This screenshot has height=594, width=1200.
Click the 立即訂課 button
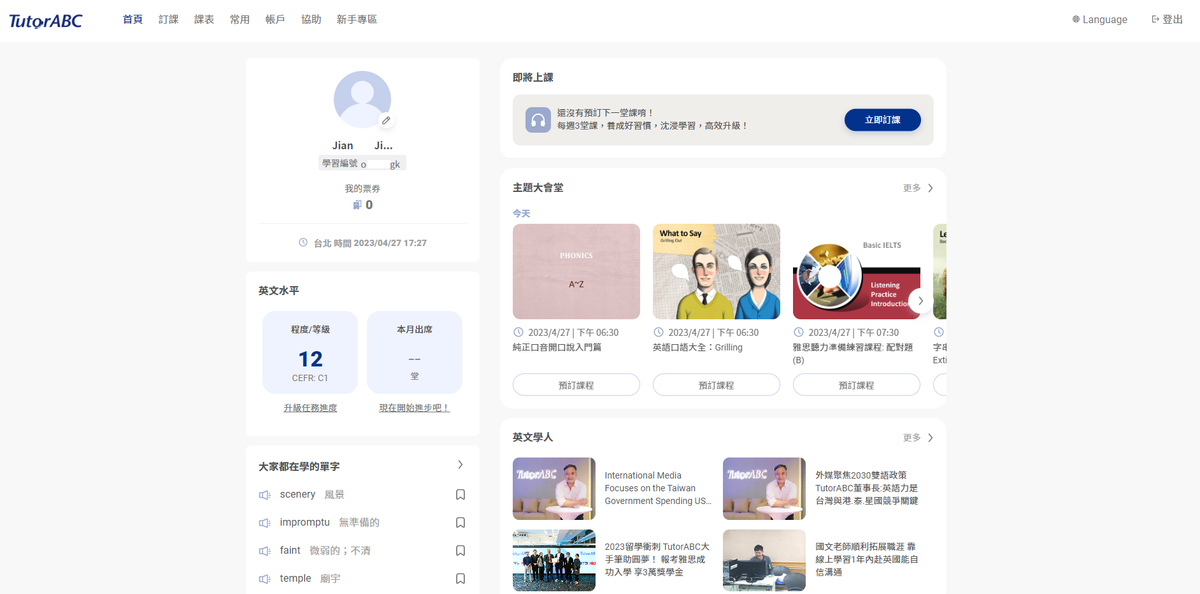pos(882,120)
